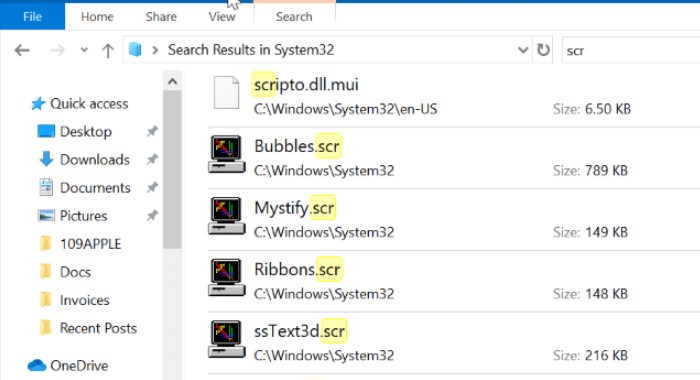Expand the address bar history dropdown
700x380 pixels.
[x=523, y=50]
